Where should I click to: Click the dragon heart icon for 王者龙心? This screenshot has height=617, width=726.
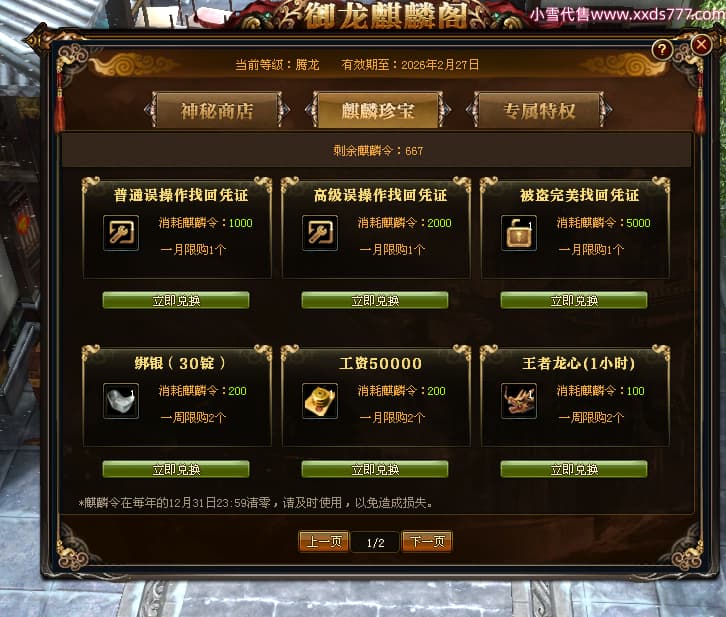tap(519, 401)
